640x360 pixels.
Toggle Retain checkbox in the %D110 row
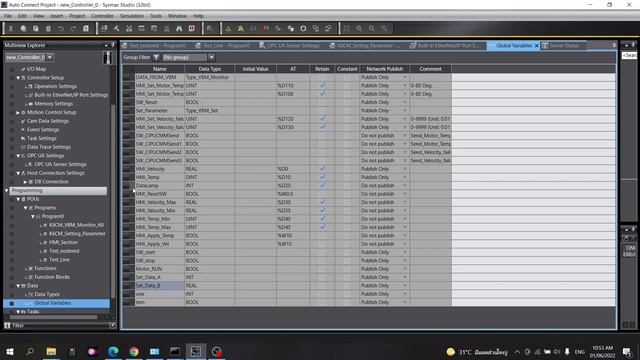[x=322, y=85]
